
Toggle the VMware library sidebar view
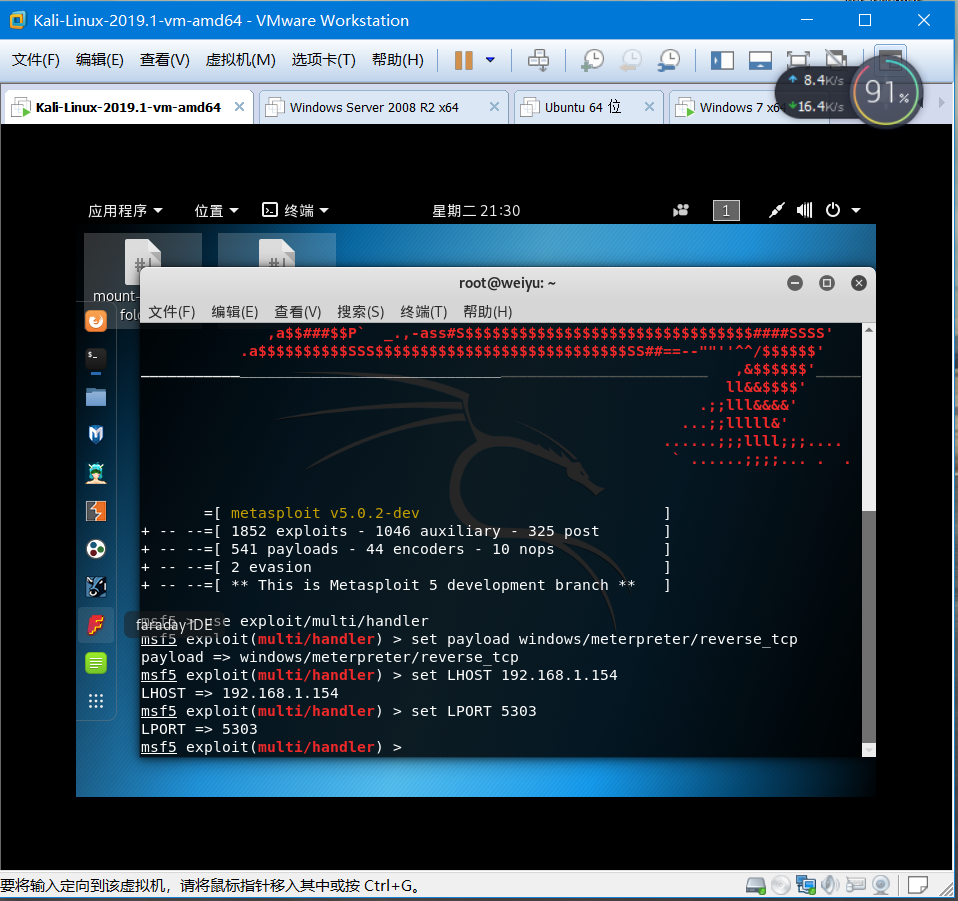click(x=722, y=60)
